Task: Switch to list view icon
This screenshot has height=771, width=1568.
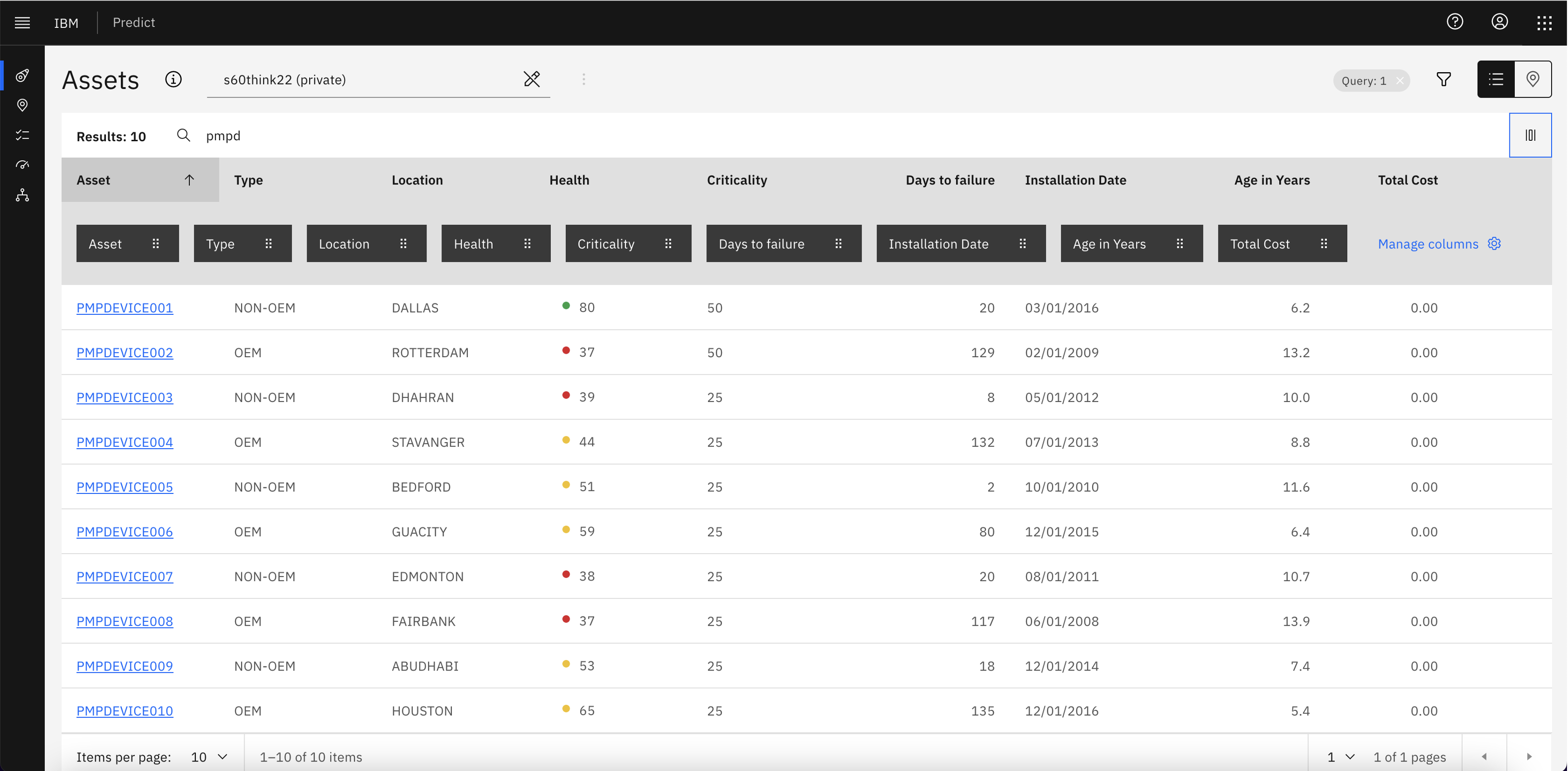Action: (x=1496, y=79)
